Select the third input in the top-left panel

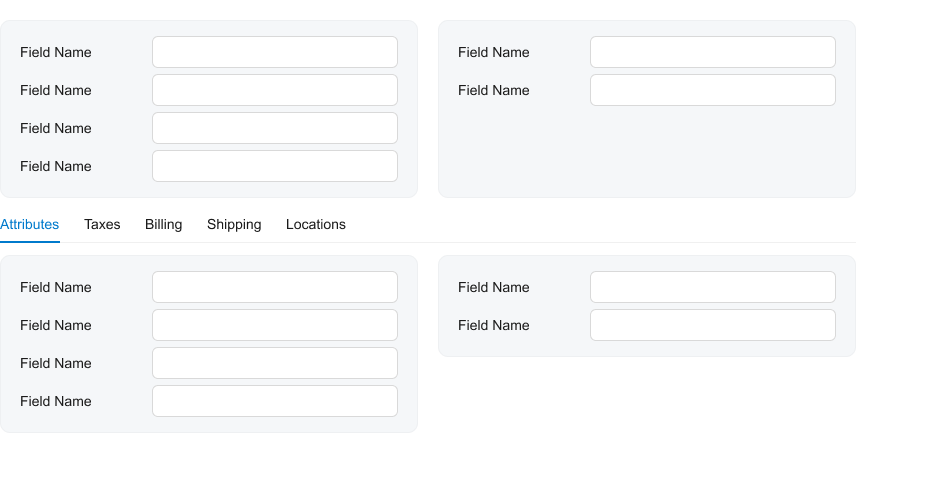(x=275, y=128)
